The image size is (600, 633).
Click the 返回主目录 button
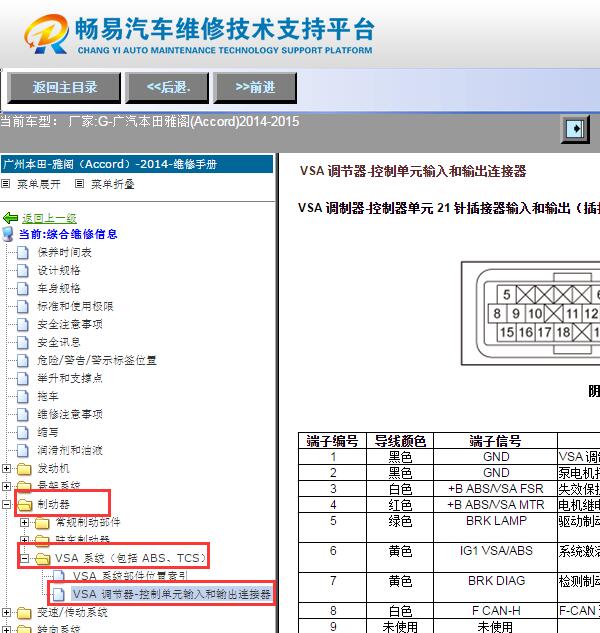coord(64,88)
